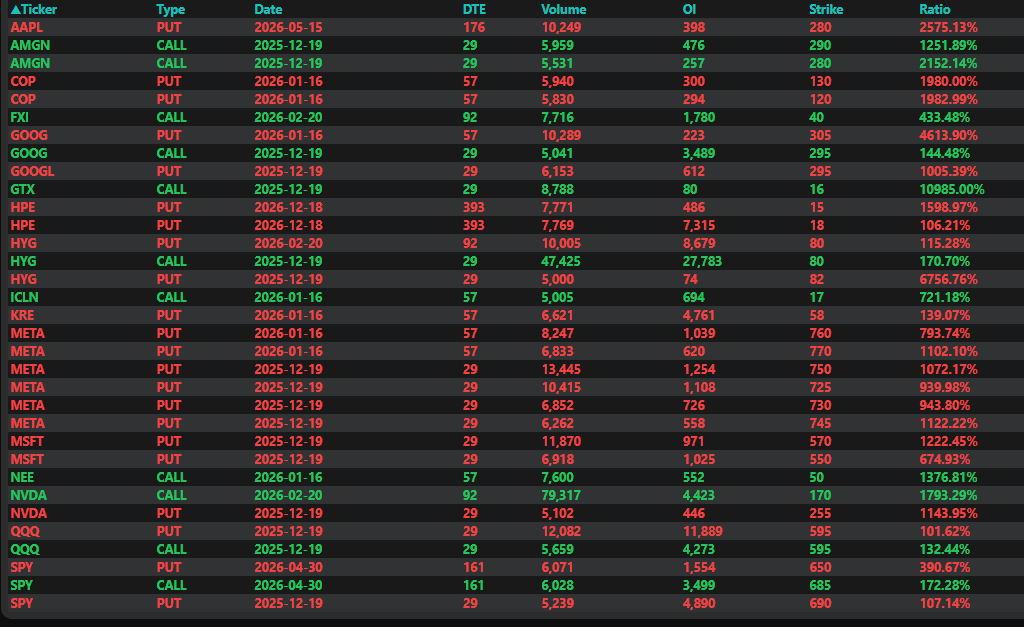1024x627 pixels.
Task: Sort by the Ratio column header
Action: point(934,9)
